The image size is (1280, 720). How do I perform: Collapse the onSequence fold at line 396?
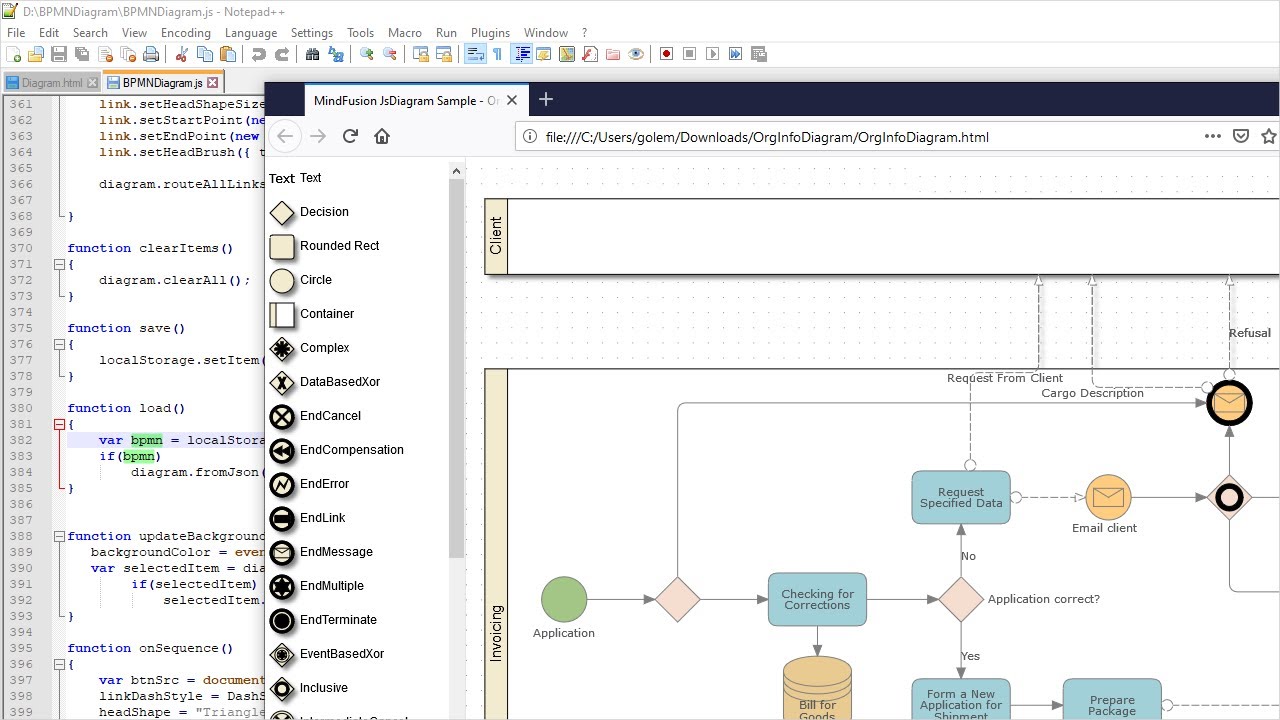pyautogui.click(x=59, y=664)
